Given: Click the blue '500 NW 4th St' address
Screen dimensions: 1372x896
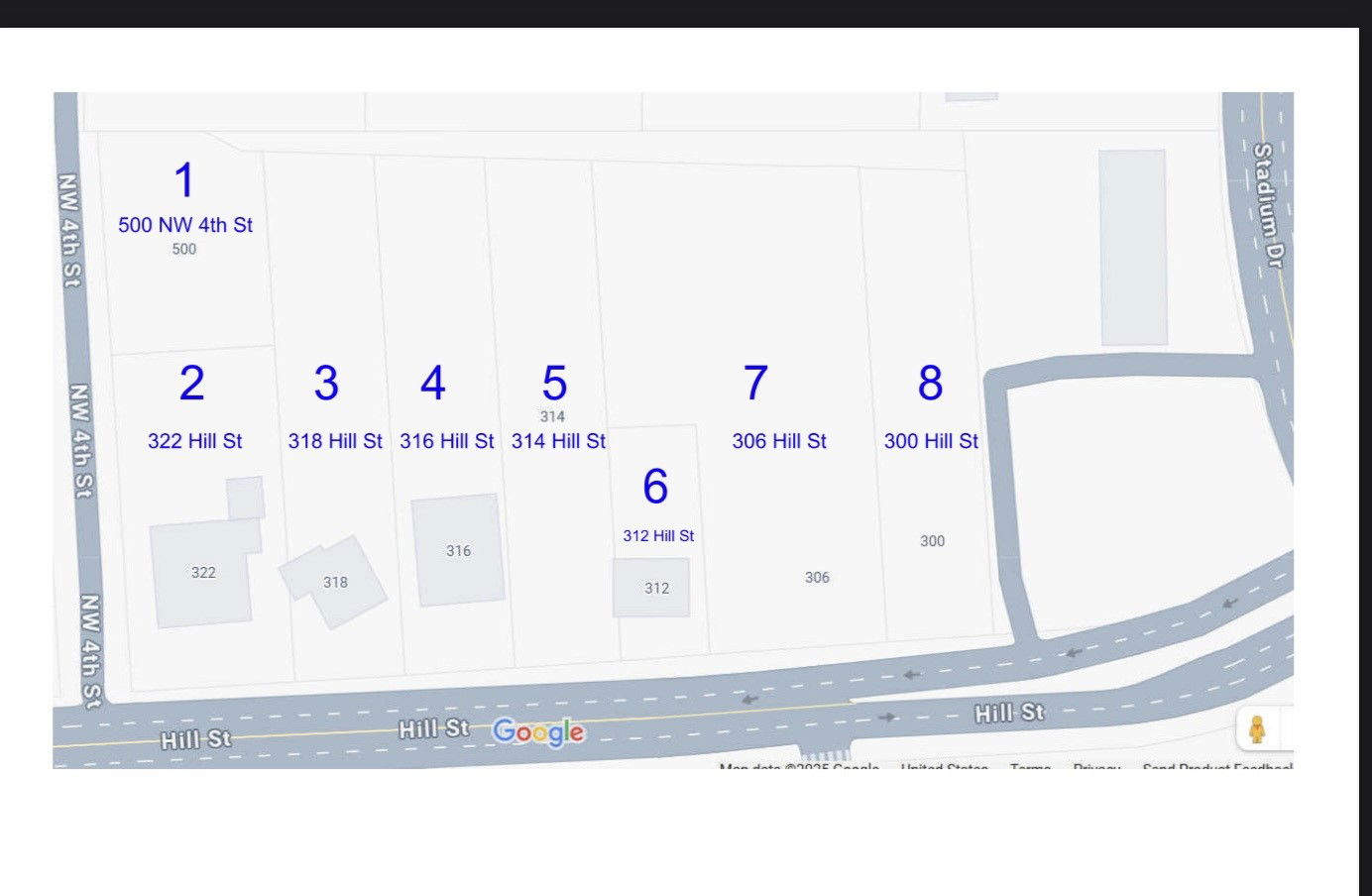Looking at the screenshot, I should (185, 225).
